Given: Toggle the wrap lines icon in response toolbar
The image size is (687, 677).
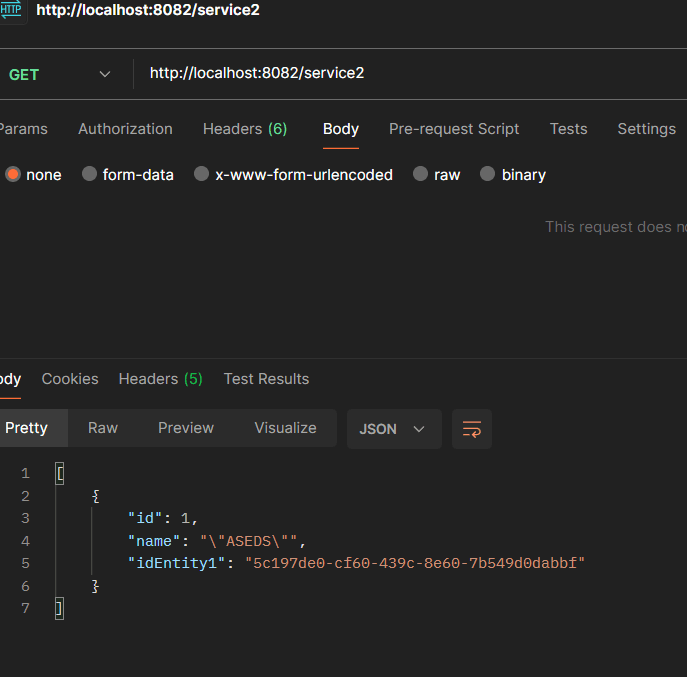Looking at the screenshot, I should (x=471, y=429).
